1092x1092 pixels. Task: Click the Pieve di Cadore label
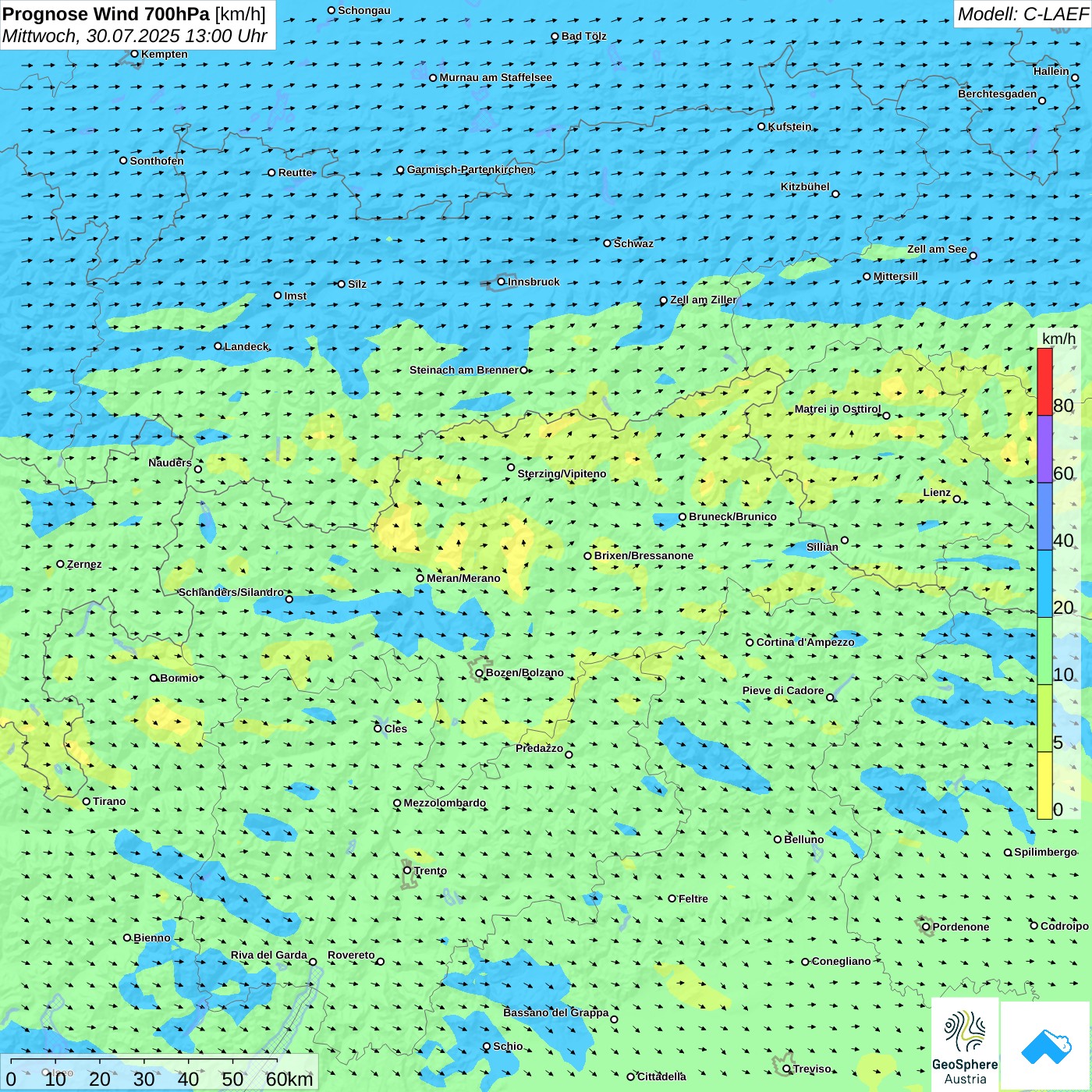click(783, 690)
